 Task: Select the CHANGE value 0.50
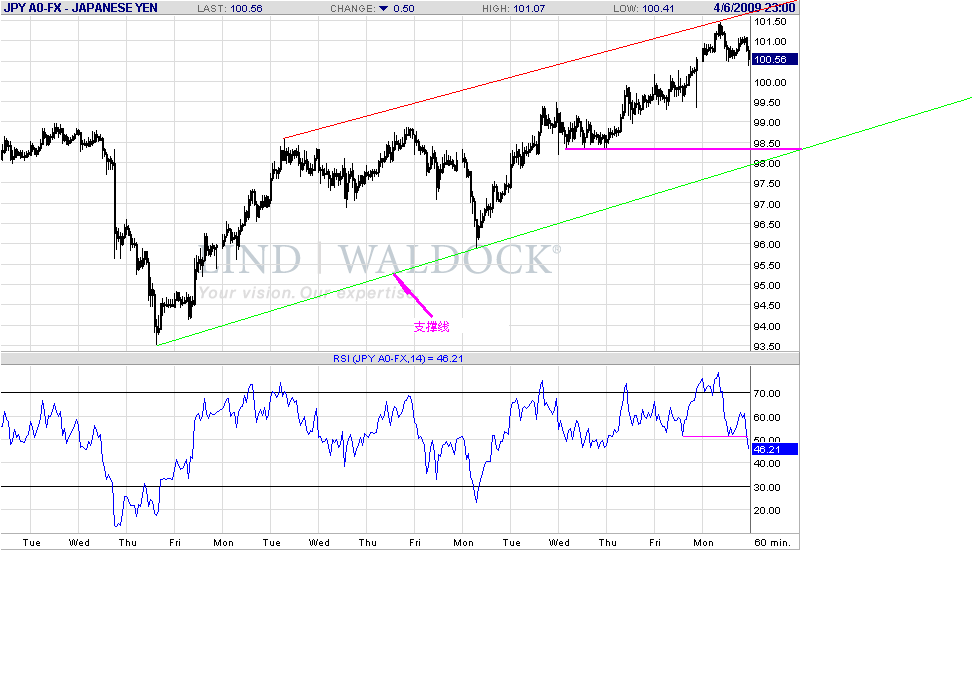pyautogui.click(x=404, y=9)
